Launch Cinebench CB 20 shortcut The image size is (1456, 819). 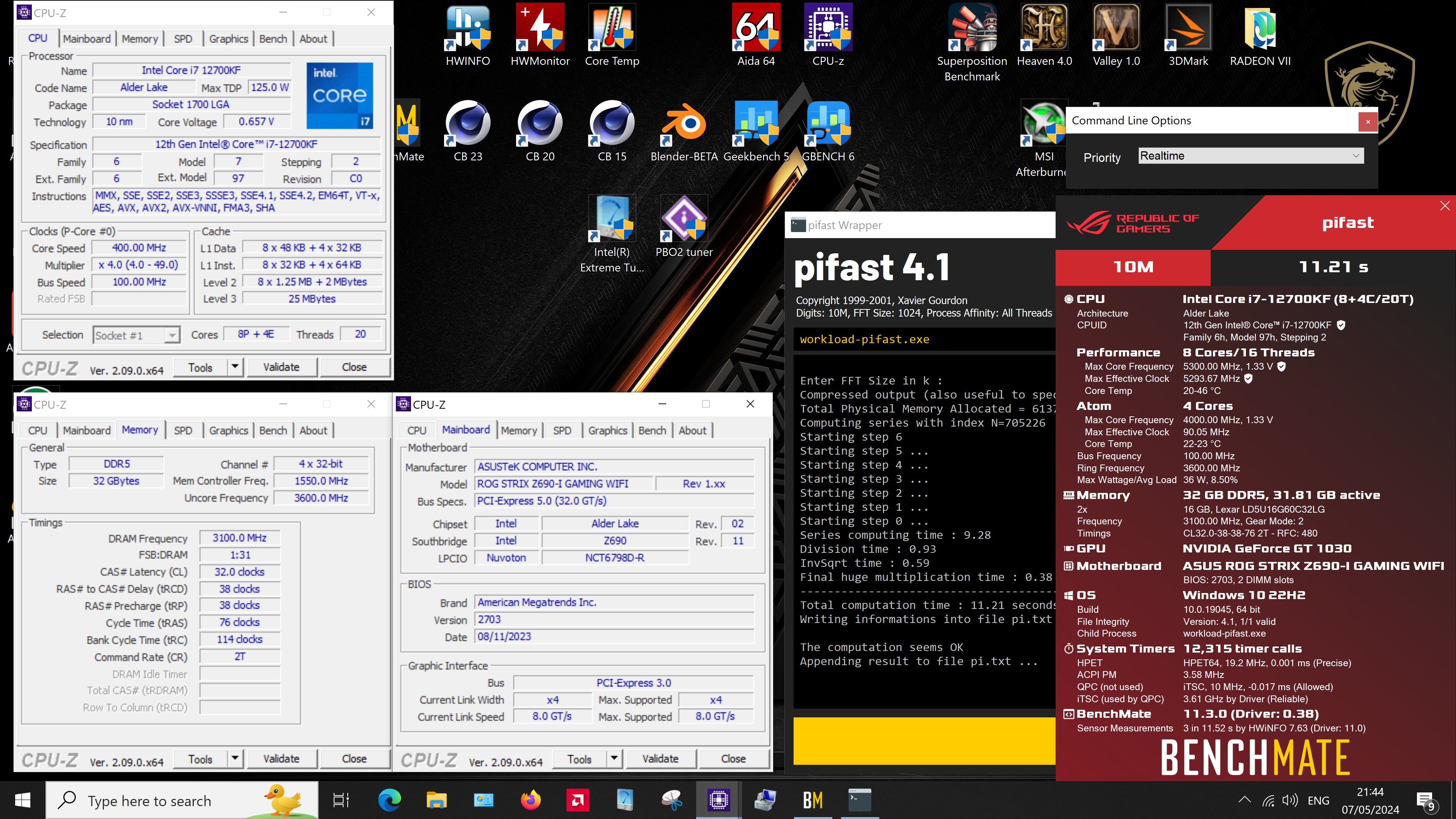[540, 131]
